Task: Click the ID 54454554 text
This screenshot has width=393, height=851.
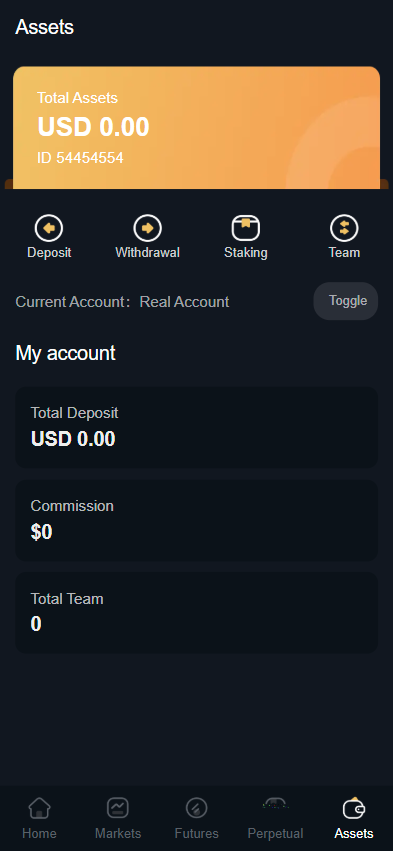Action: [80, 158]
